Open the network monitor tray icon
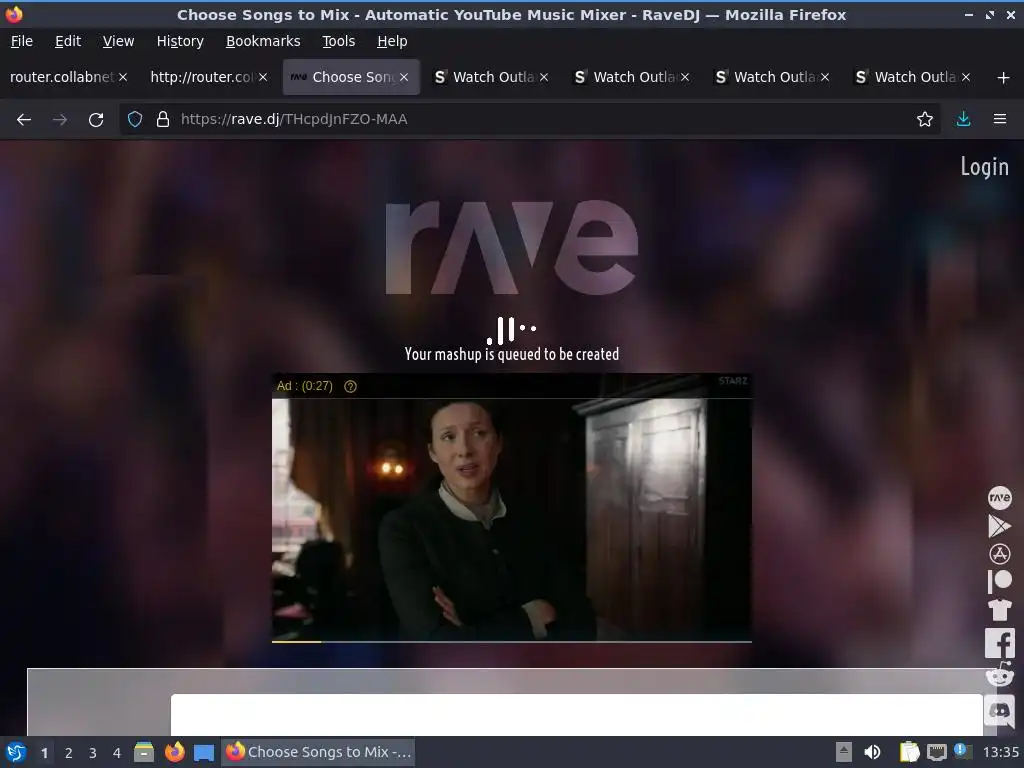 tap(936, 752)
